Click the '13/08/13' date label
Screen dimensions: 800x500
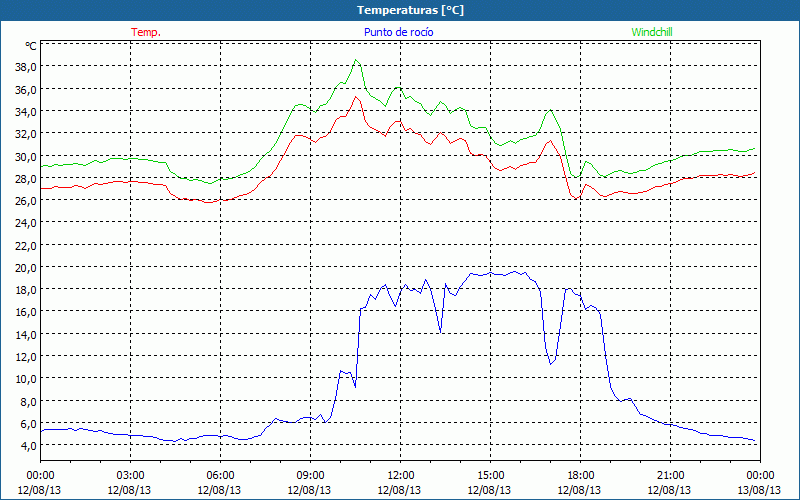pyautogui.click(x=759, y=490)
